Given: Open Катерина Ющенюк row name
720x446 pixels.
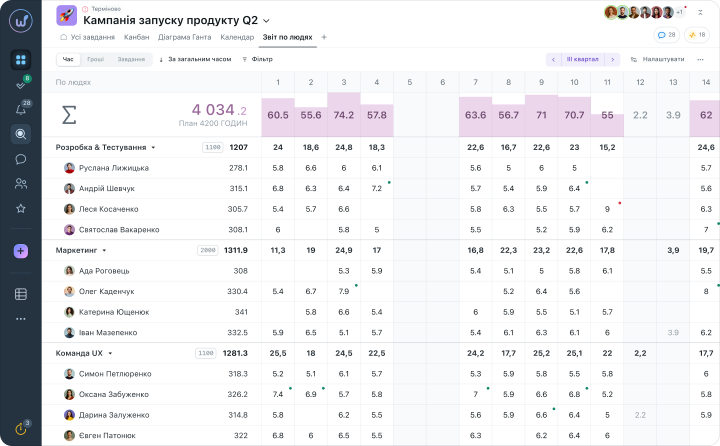Looking at the screenshot, I should [x=114, y=312].
